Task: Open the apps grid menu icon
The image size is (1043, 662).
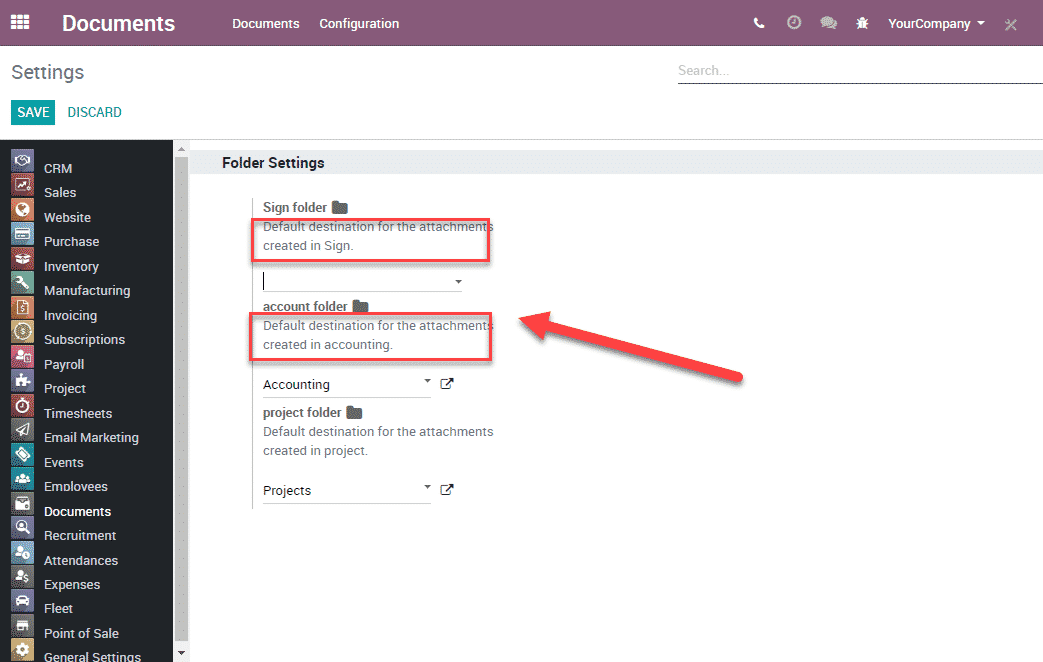Action: click(x=20, y=22)
